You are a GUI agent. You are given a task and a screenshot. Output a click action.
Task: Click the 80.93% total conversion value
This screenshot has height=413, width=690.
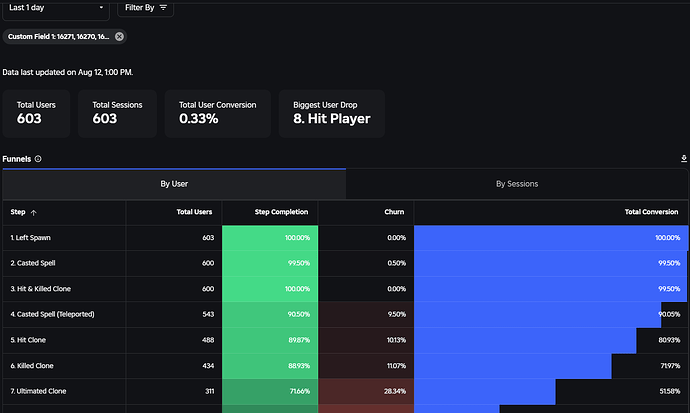tap(669, 340)
